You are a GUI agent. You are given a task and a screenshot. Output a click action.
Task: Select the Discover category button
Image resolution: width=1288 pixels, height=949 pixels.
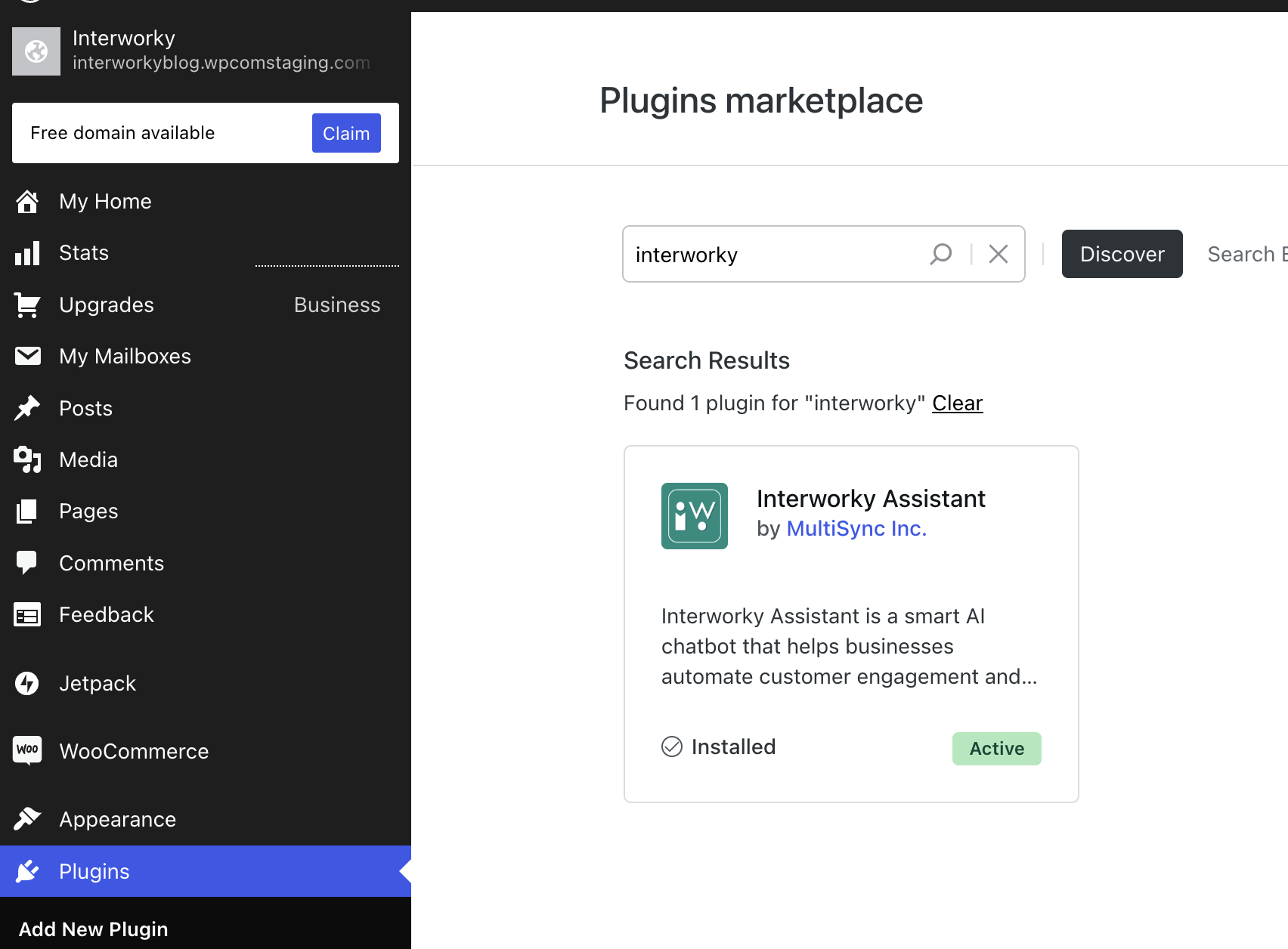click(x=1122, y=254)
